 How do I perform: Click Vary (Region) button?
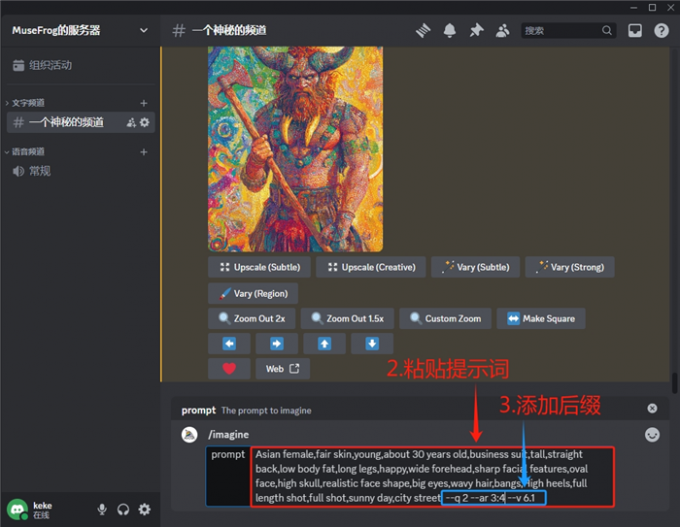[253, 294]
